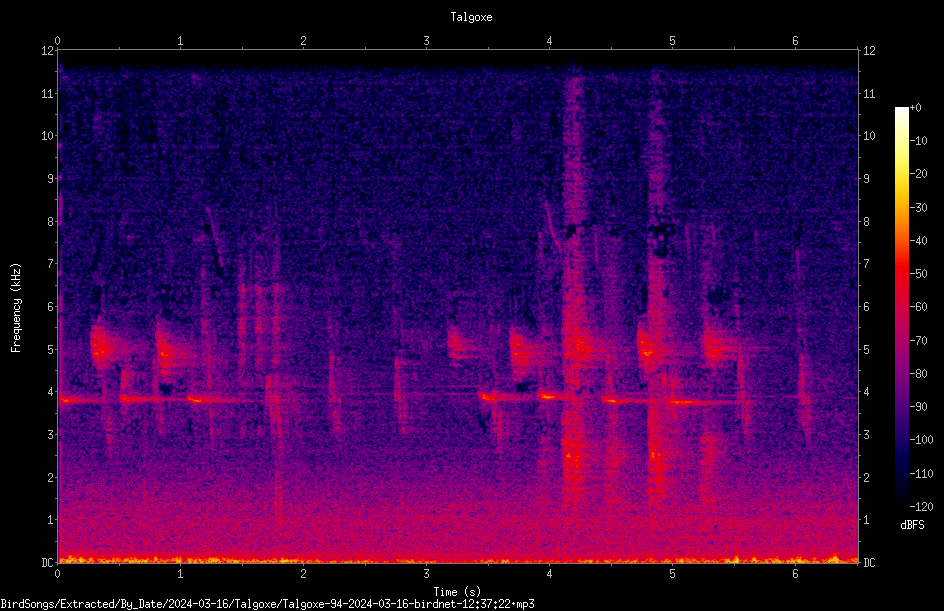Click the 8 kHz tick on left axis
This screenshot has height=611, width=944.
(48, 221)
